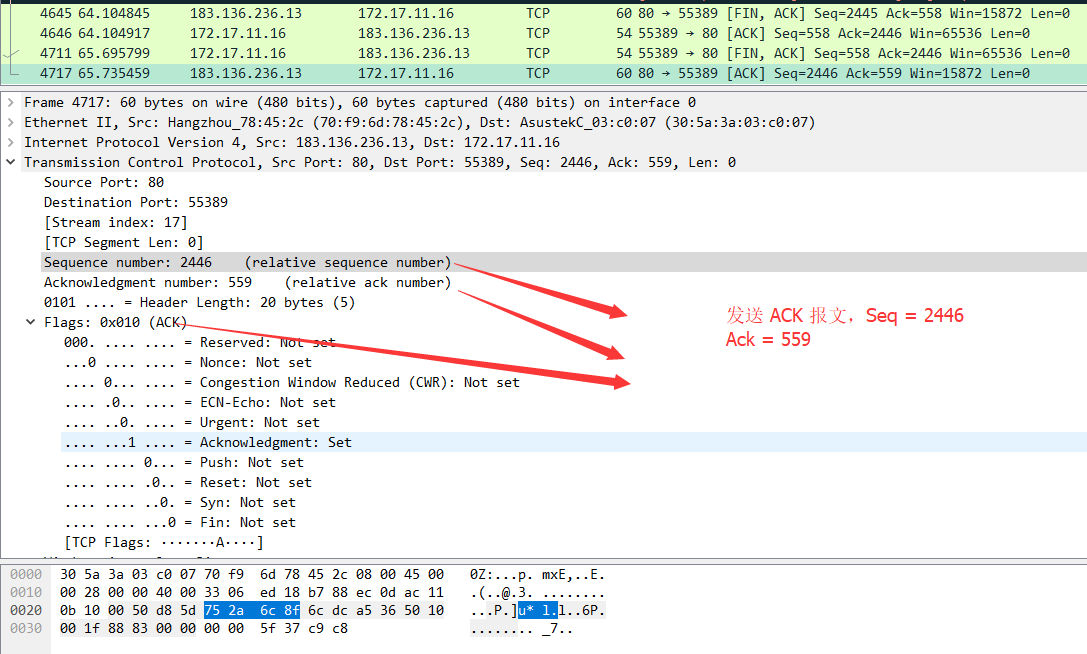Click the Header Length: 20 bytes line
This screenshot has width=1087, height=654.
(198, 302)
